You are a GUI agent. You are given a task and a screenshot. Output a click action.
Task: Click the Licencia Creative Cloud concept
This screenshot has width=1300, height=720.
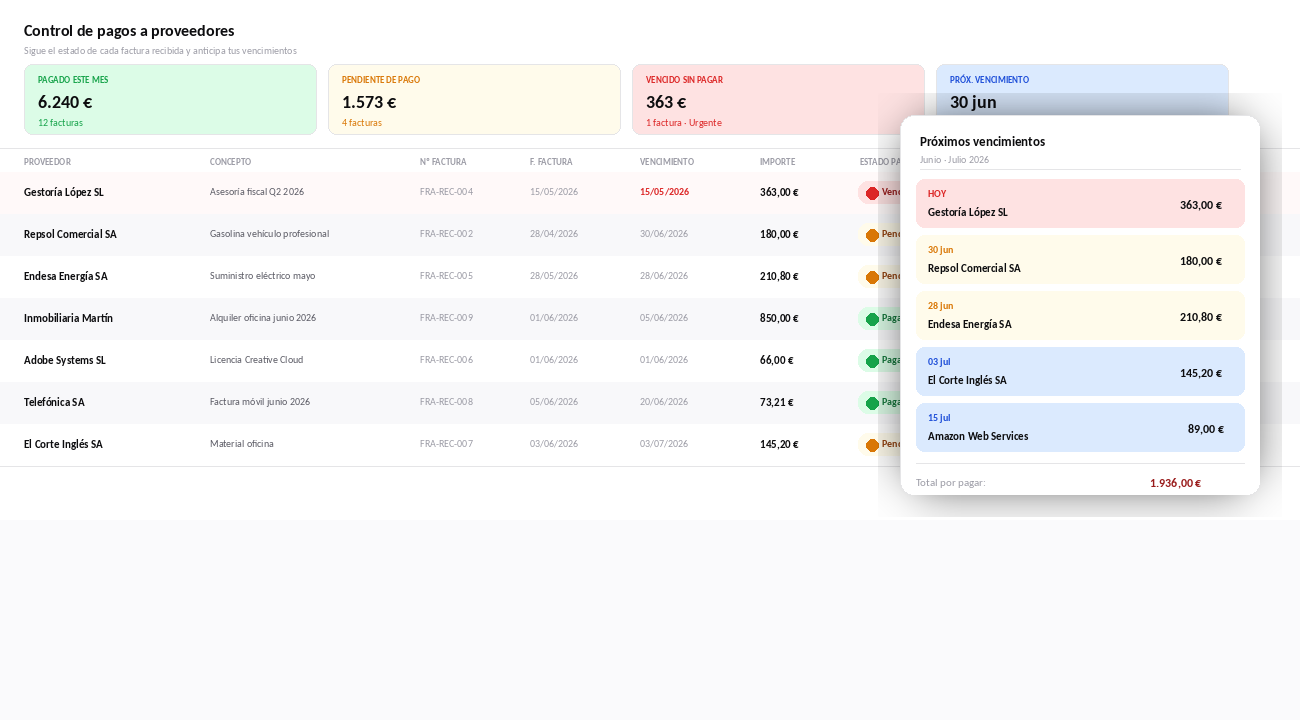click(x=256, y=360)
